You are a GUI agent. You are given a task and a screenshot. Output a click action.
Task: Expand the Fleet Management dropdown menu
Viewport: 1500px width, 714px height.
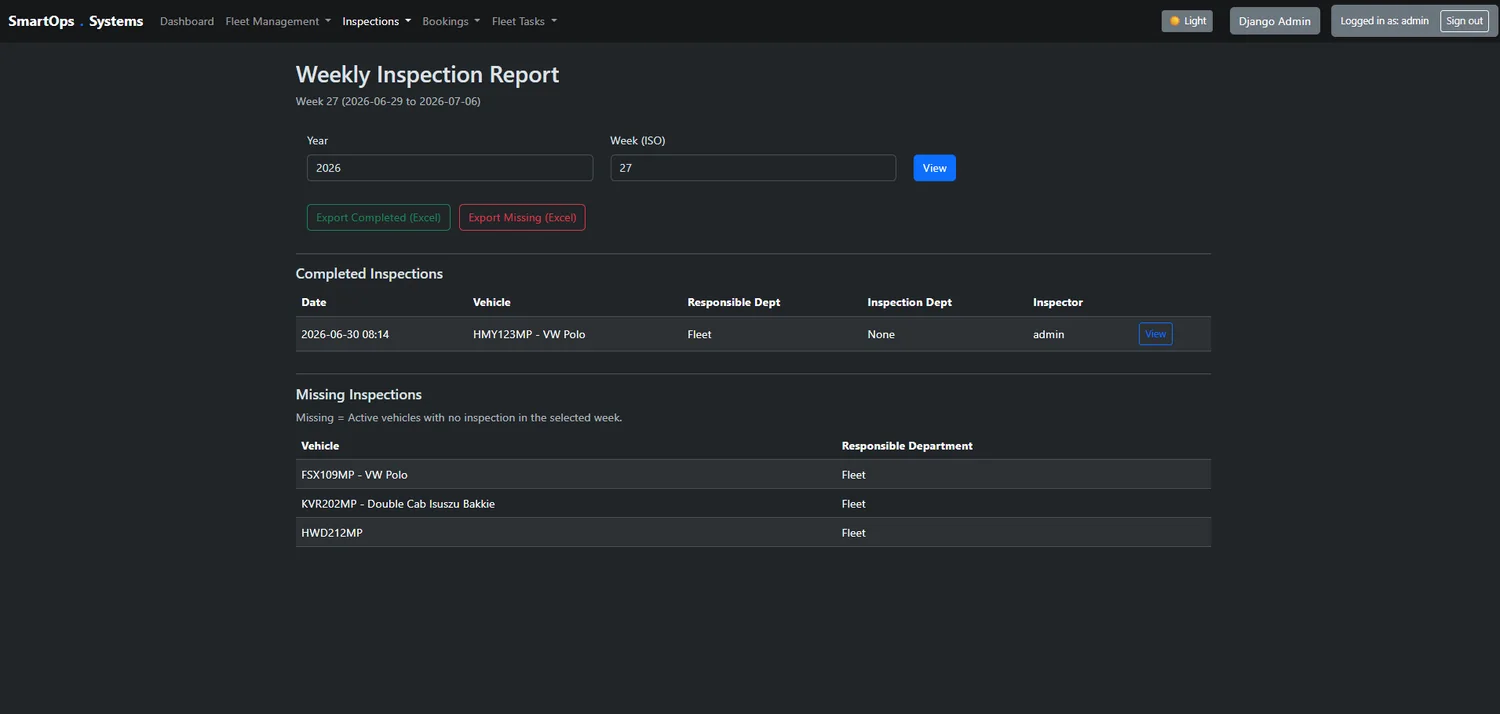(278, 21)
